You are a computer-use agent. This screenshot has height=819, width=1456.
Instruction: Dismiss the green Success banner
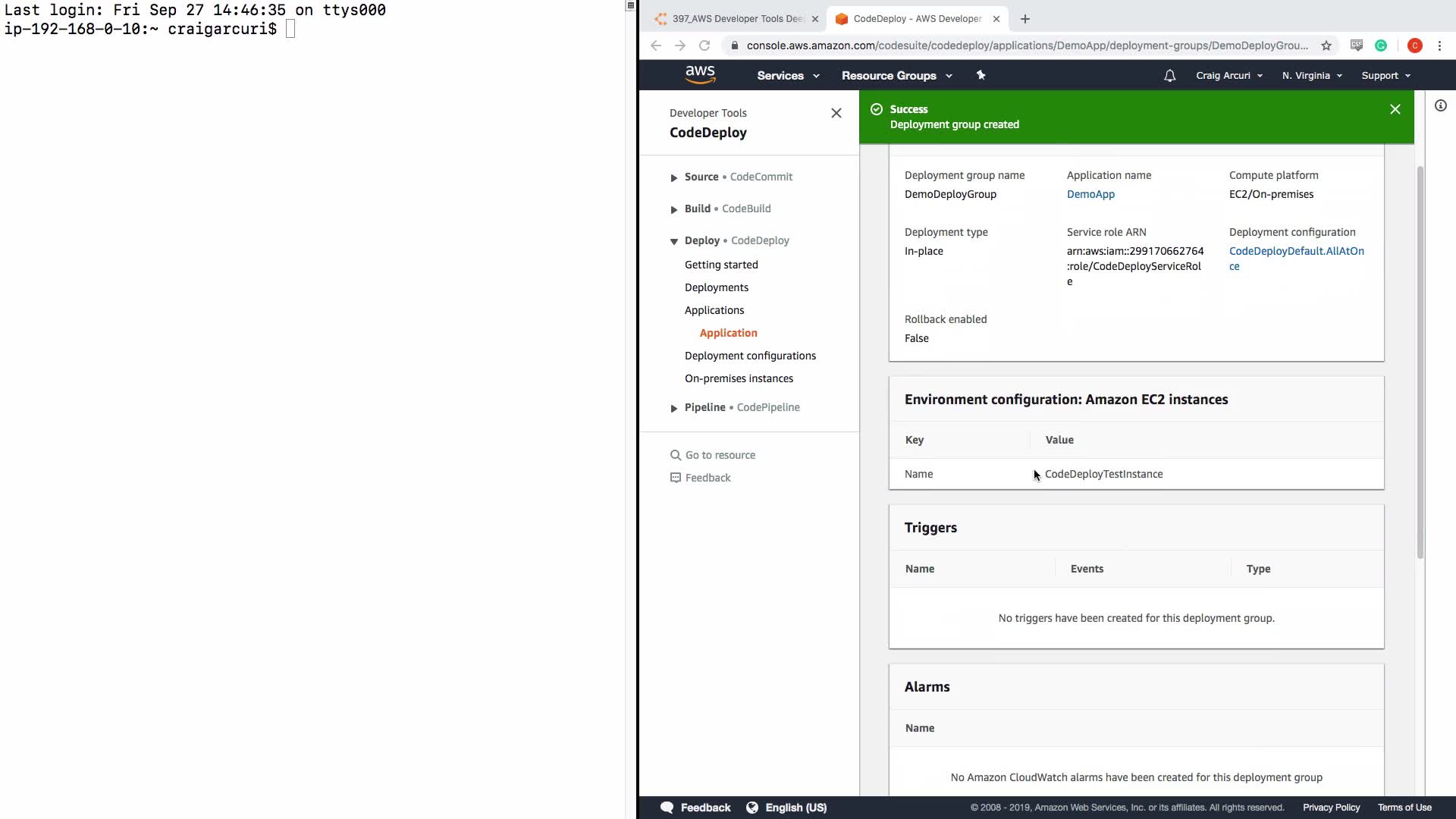(x=1395, y=109)
